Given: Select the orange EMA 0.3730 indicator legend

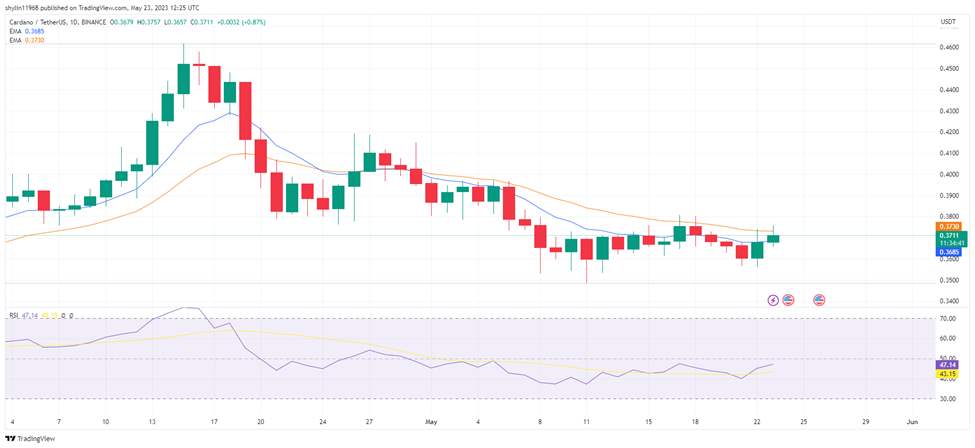Looking at the screenshot, I should pyautogui.click(x=25, y=40).
